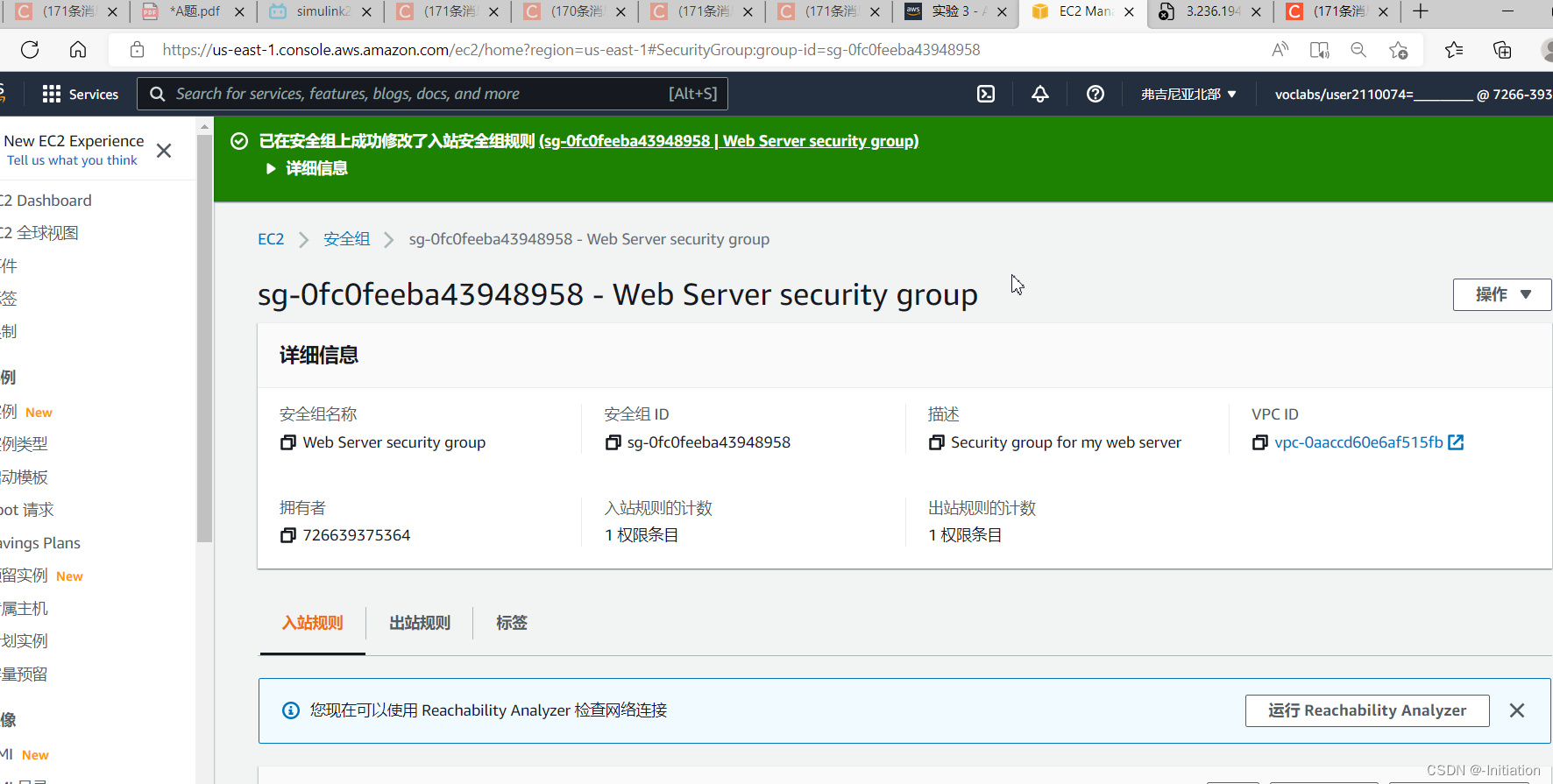This screenshot has height=784, width=1553.
Task: Copy the owner account ID 726639375364
Action: point(287,535)
